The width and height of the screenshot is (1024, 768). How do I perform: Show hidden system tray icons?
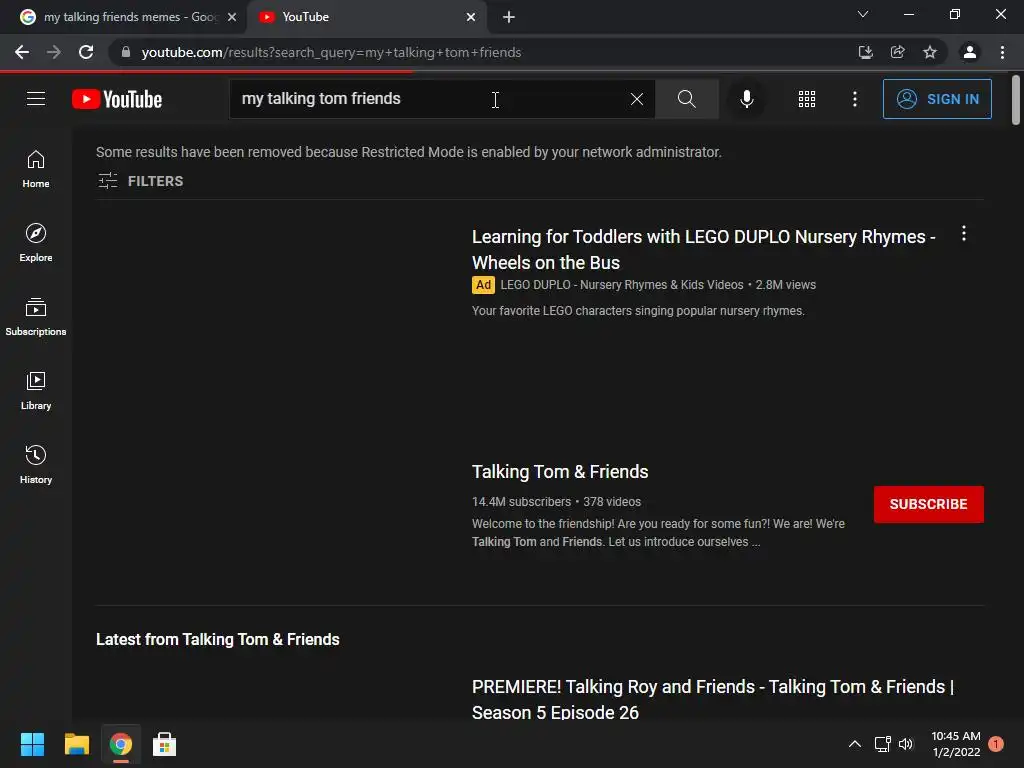point(854,744)
